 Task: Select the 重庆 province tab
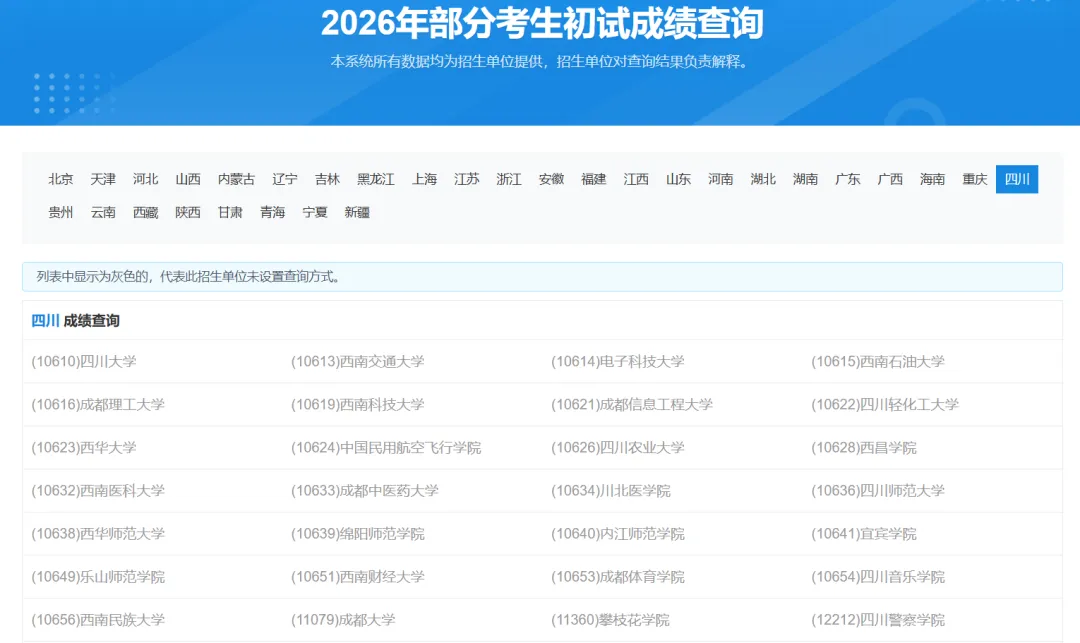tap(975, 179)
